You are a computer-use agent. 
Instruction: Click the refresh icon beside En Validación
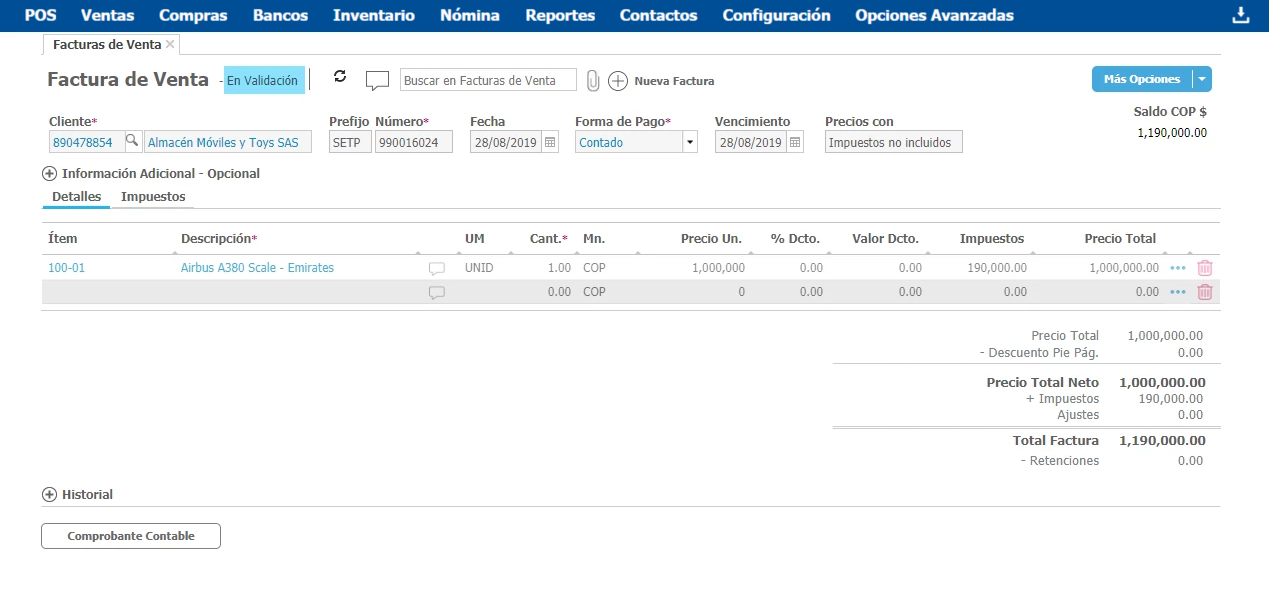click(x=340, y=77)
